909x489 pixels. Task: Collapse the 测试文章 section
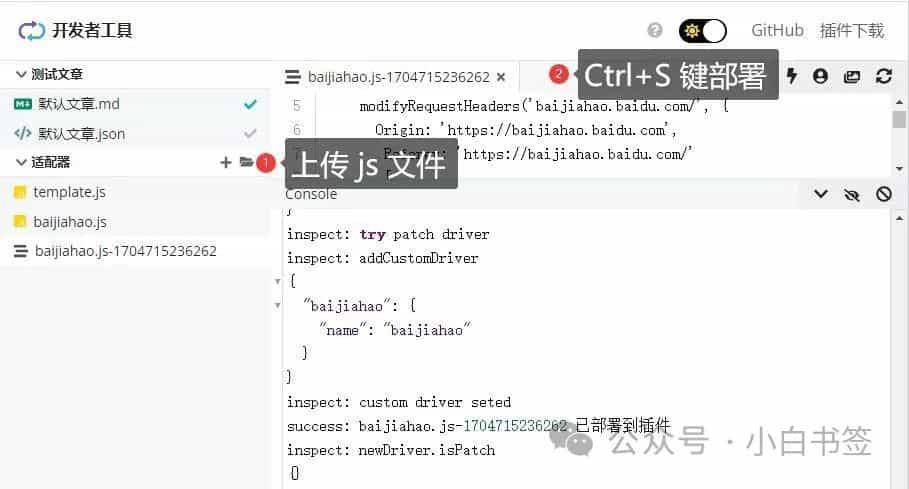(x=21, y=74)
